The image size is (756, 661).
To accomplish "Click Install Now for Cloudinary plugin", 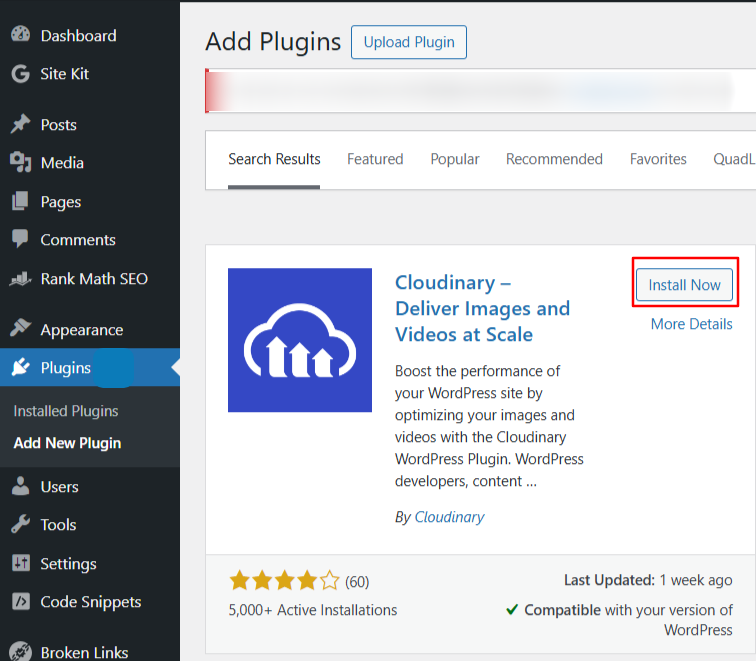I will pyautogui.click(x=684, y=284).
